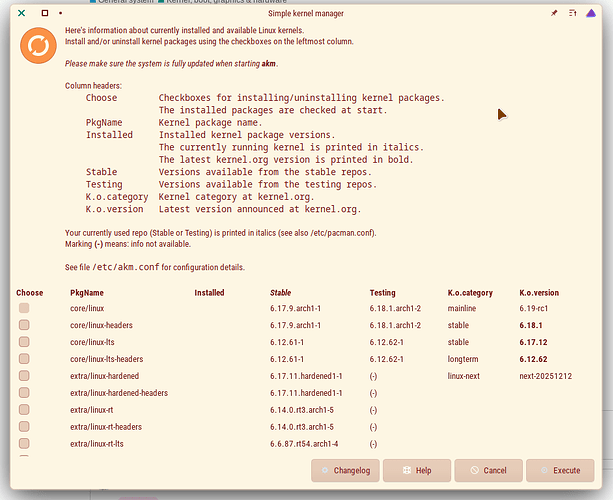Click the orange refresh app icon
This screenshot has width=613, height=500.
point(38,45)
